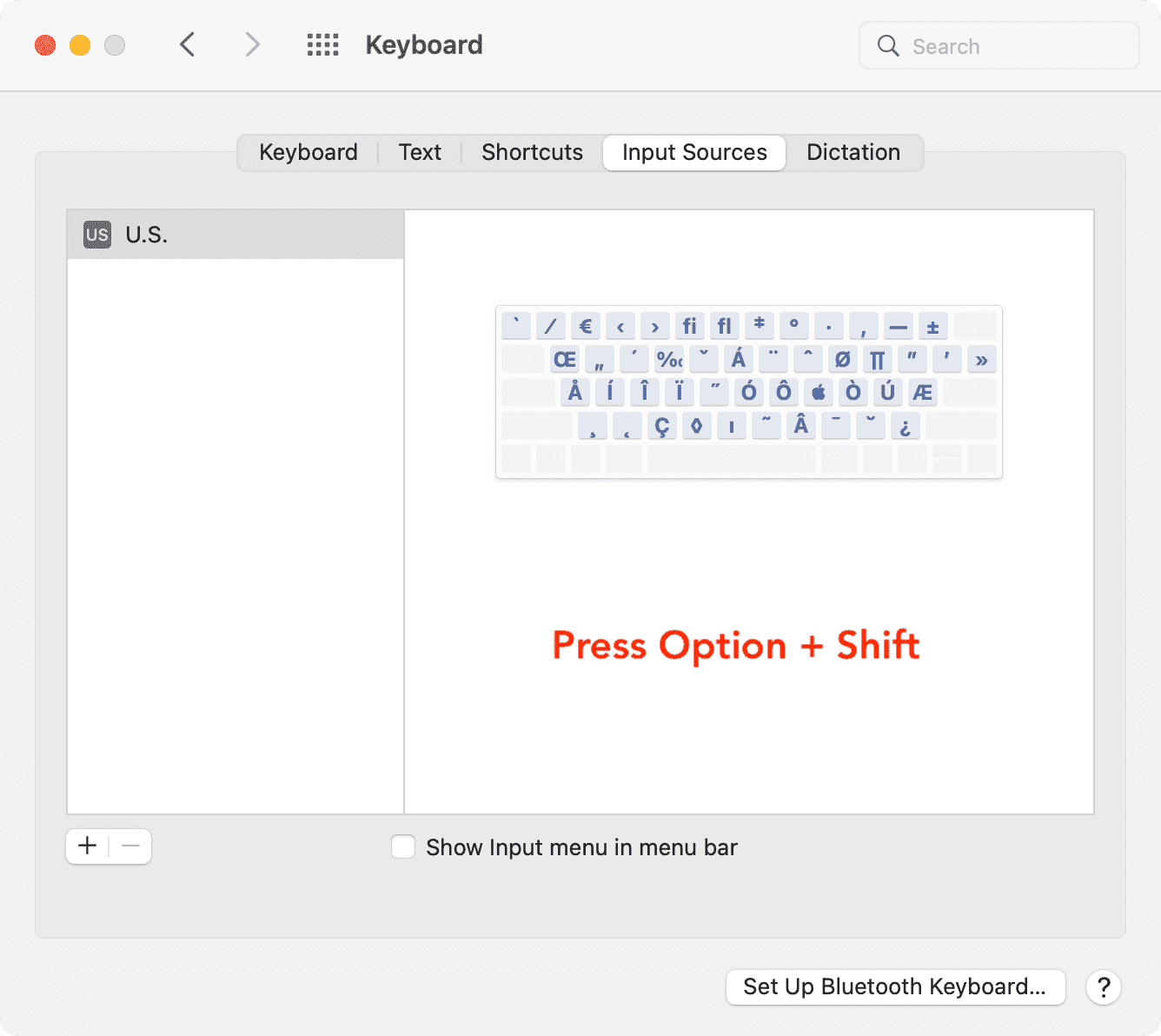Image resolution: width=1161 pixels, height=1036 pixels.
Task: Click the back navigation chevron
Action: [x=187, y=44]
